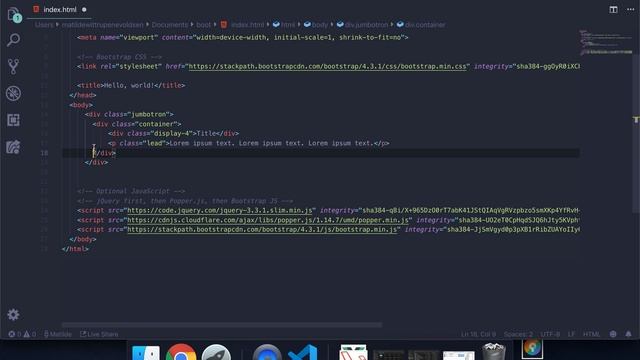The width and height of the screenshot is (640, 360).
Task: Click the div.jumbotron breadcrumb symbol
Action: (362, 25)
